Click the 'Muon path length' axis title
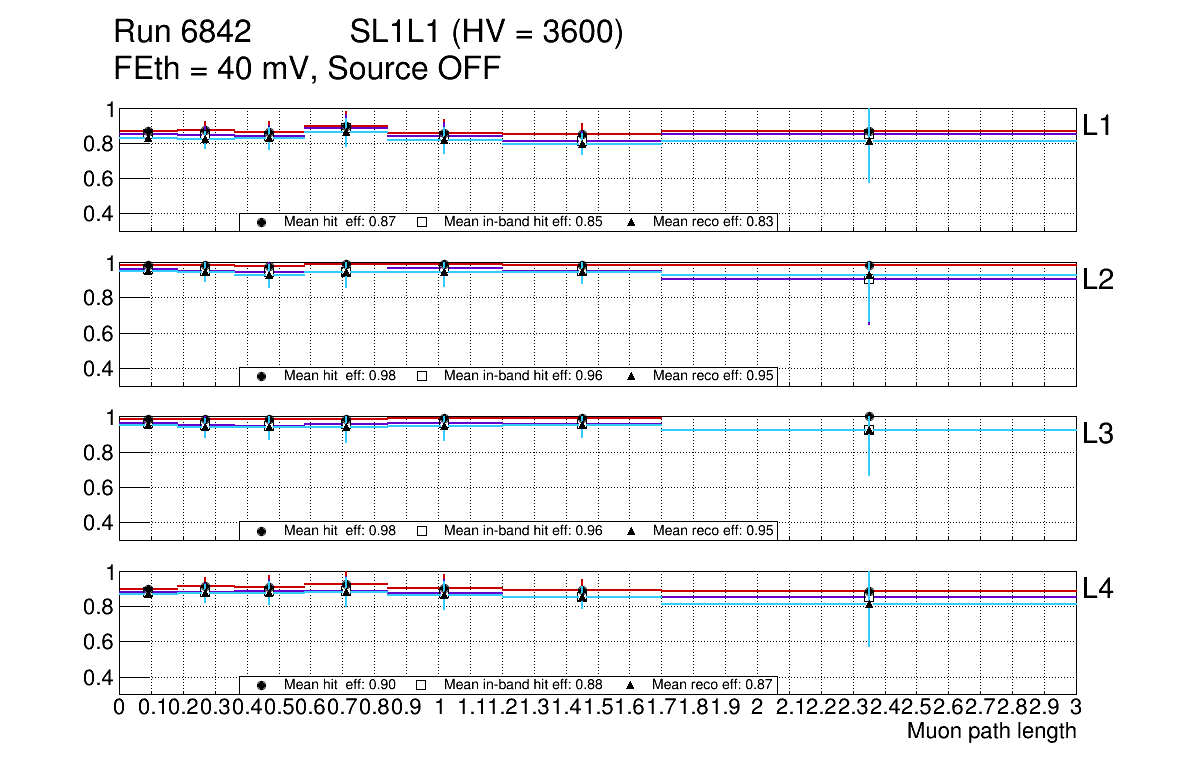 [x=991, y=731]
